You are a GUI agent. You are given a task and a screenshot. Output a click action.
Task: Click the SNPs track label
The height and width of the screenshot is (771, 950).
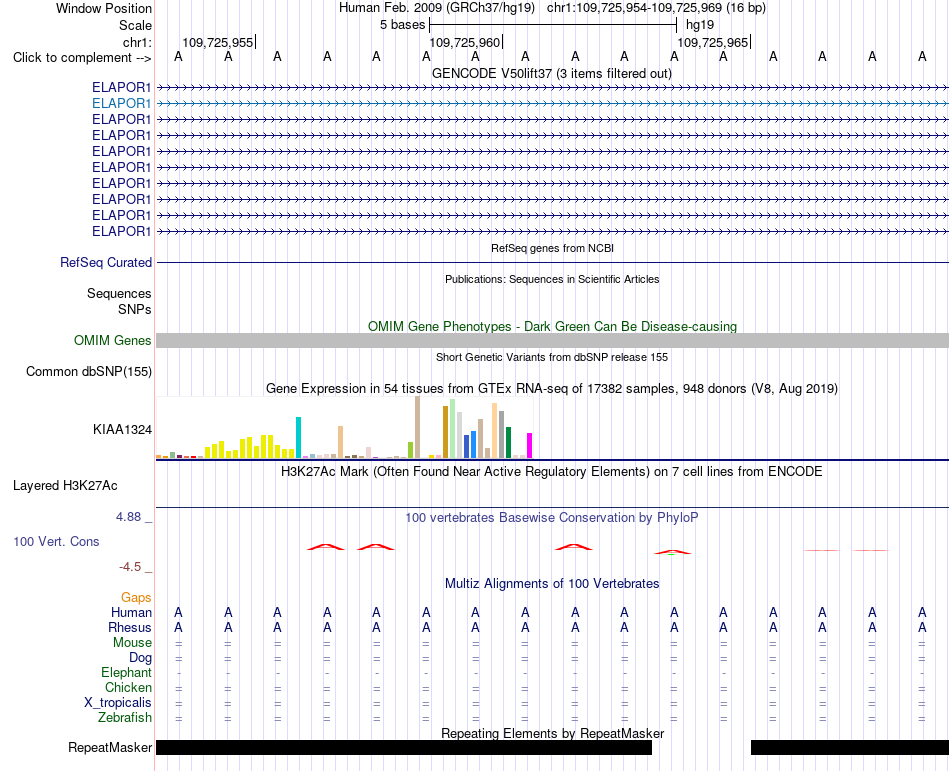click(x=135, y=309)
